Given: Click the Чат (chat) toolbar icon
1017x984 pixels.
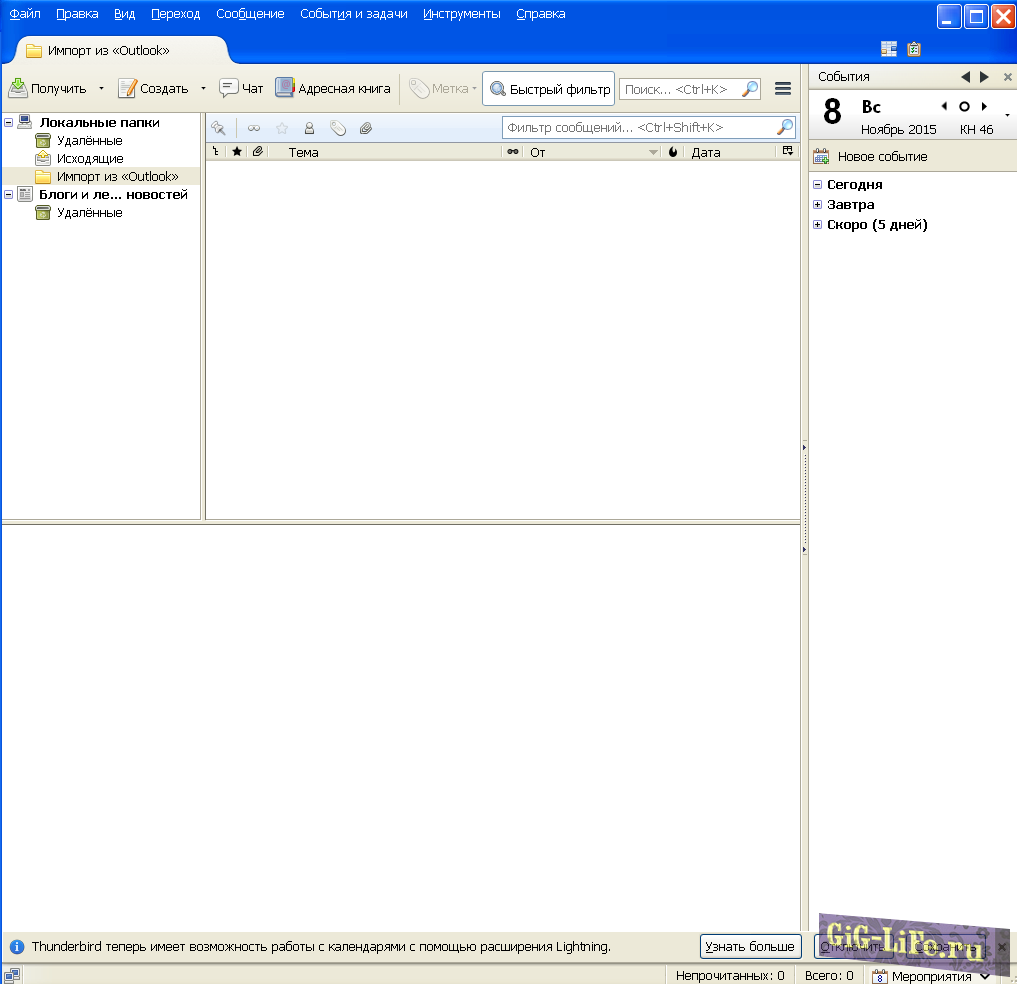Looking at the screenshot, I should point(241,89).
